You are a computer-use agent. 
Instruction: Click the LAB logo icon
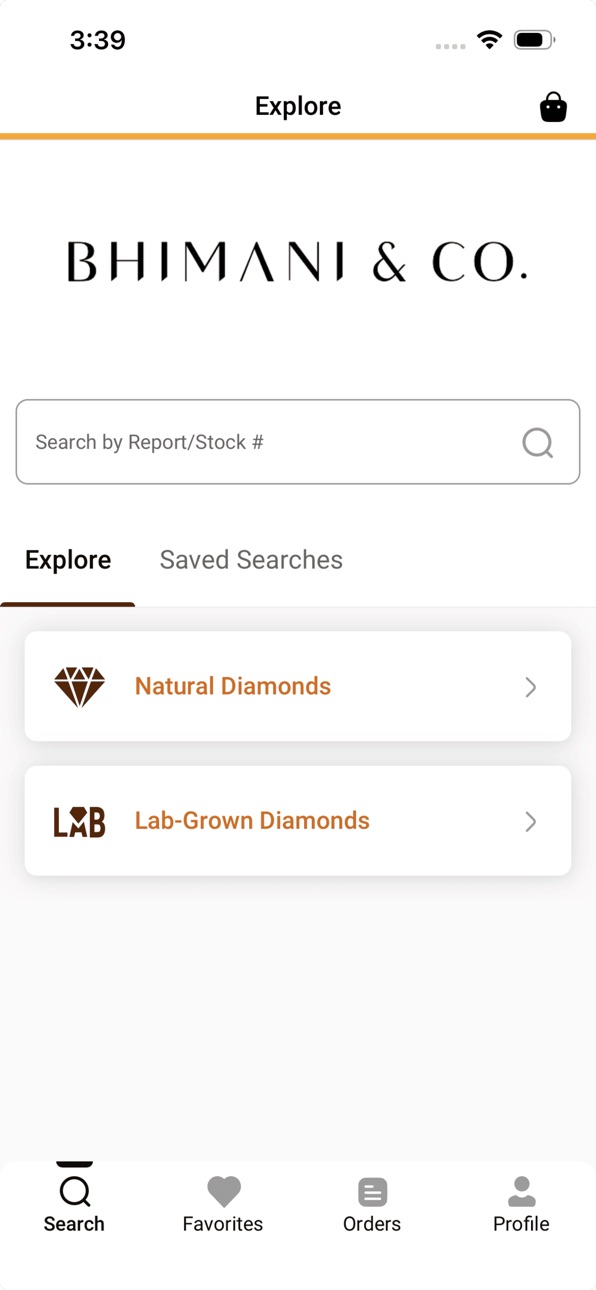coord(79,822)
